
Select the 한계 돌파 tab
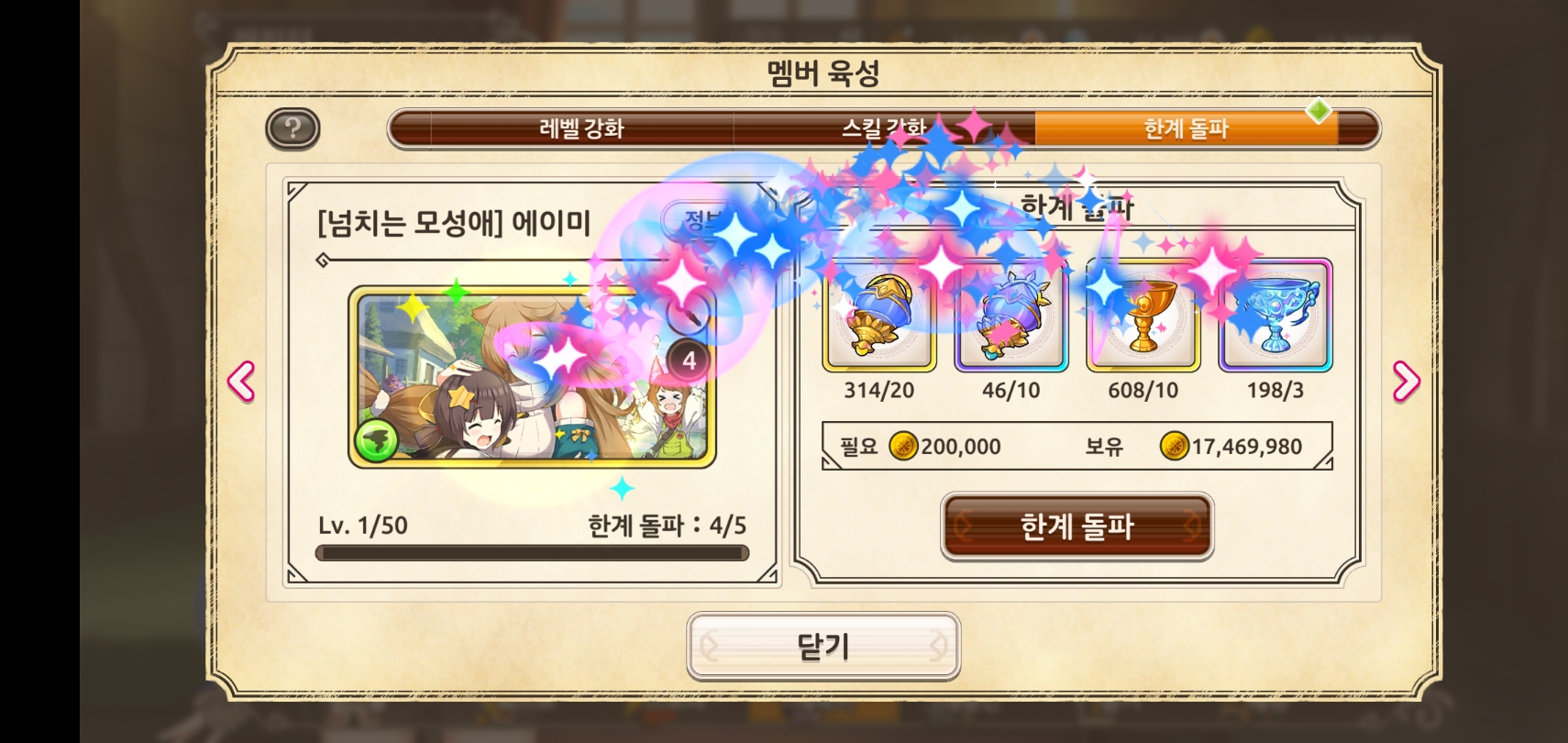[1186, 128]
